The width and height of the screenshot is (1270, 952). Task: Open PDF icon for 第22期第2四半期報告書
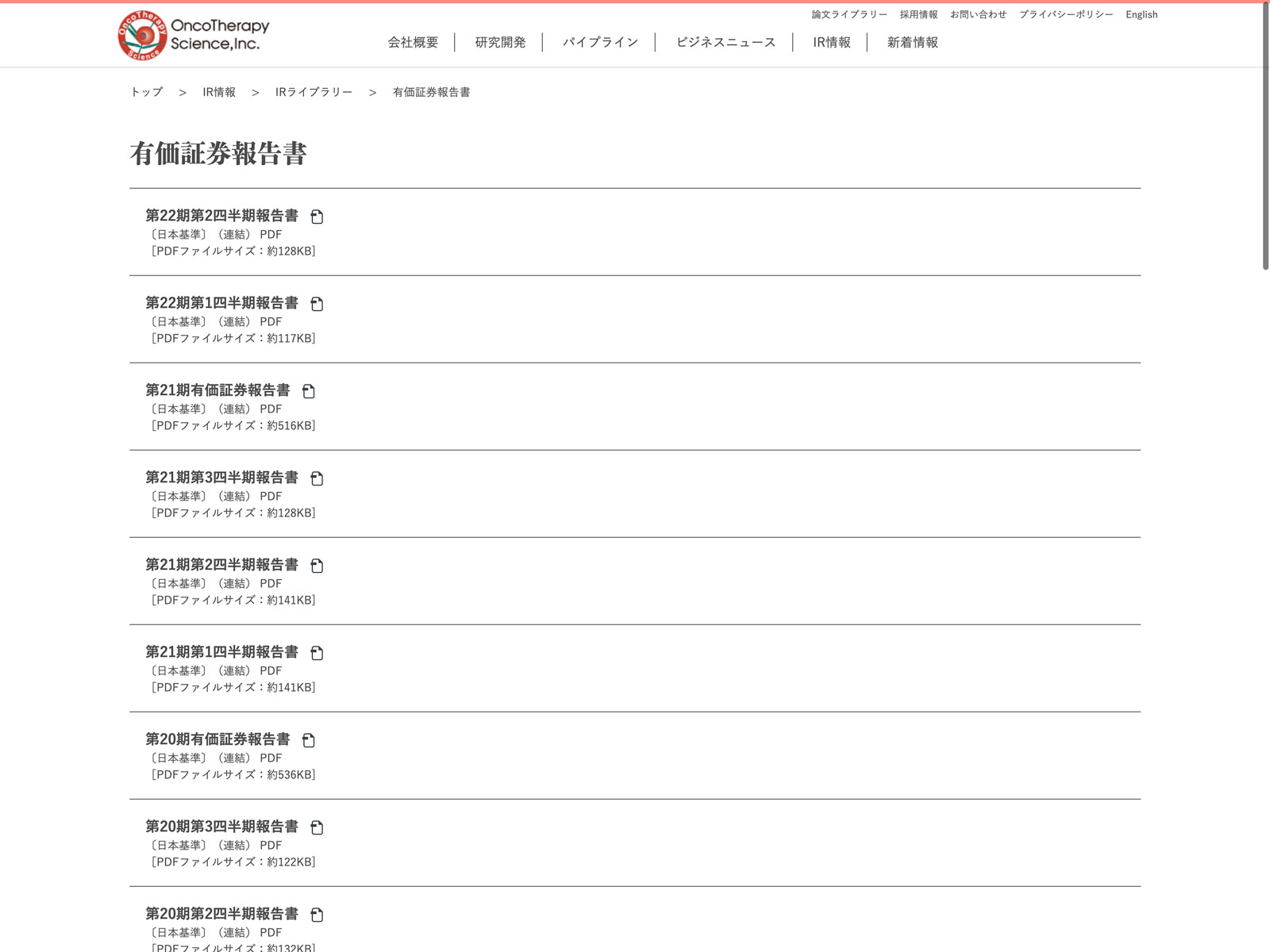click(317, 217)
